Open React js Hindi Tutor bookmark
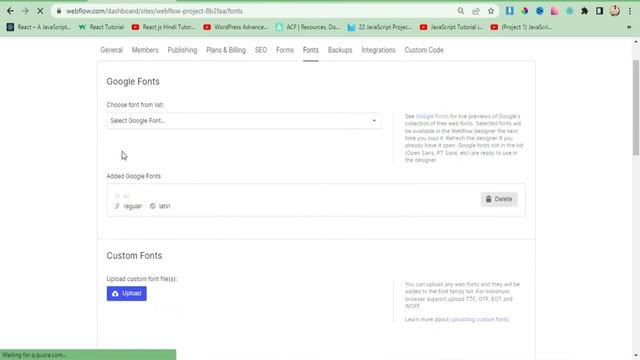Viewport: 640px width, 360px height. point(164,27)
